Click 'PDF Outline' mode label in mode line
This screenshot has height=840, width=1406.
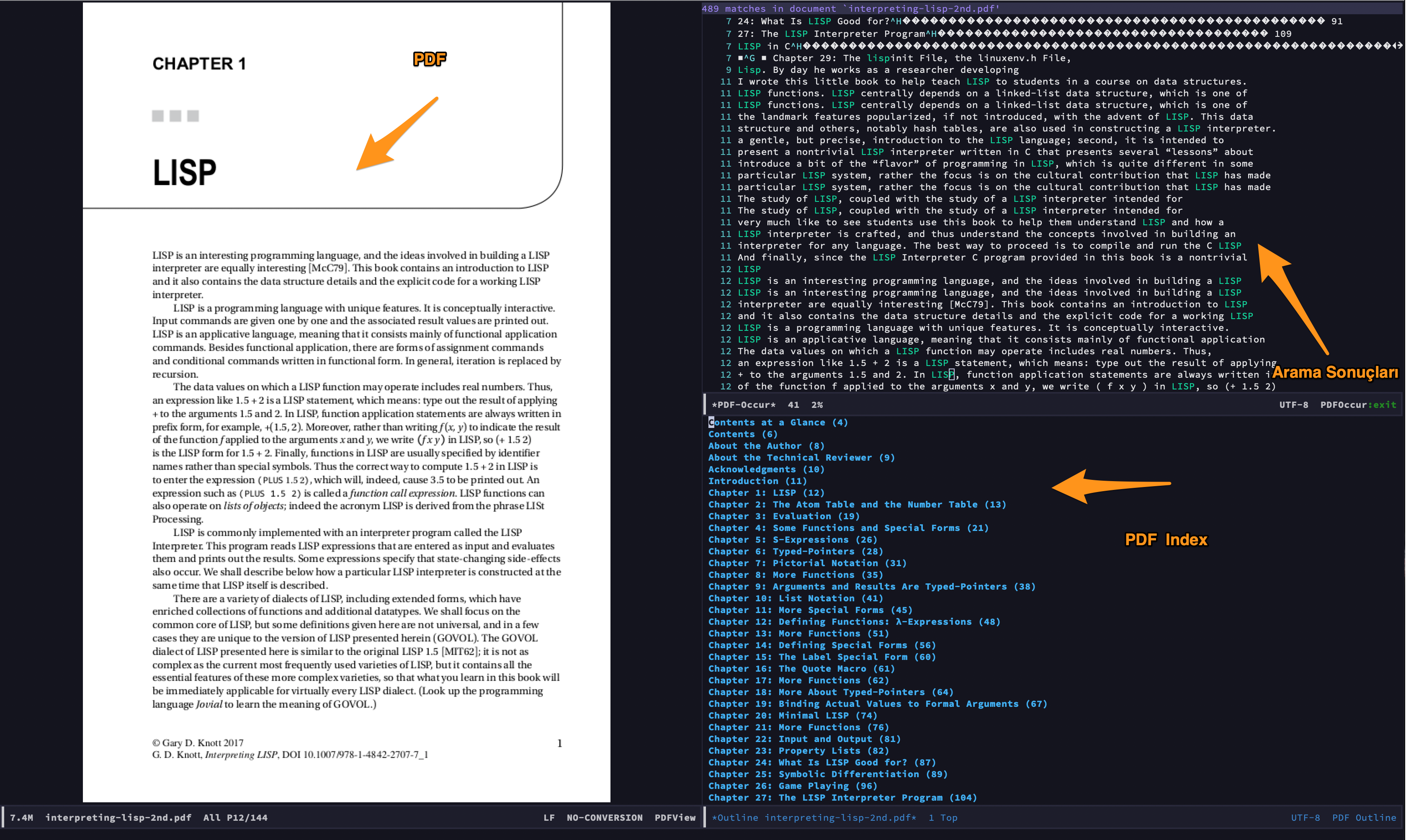coord(1364,817)
